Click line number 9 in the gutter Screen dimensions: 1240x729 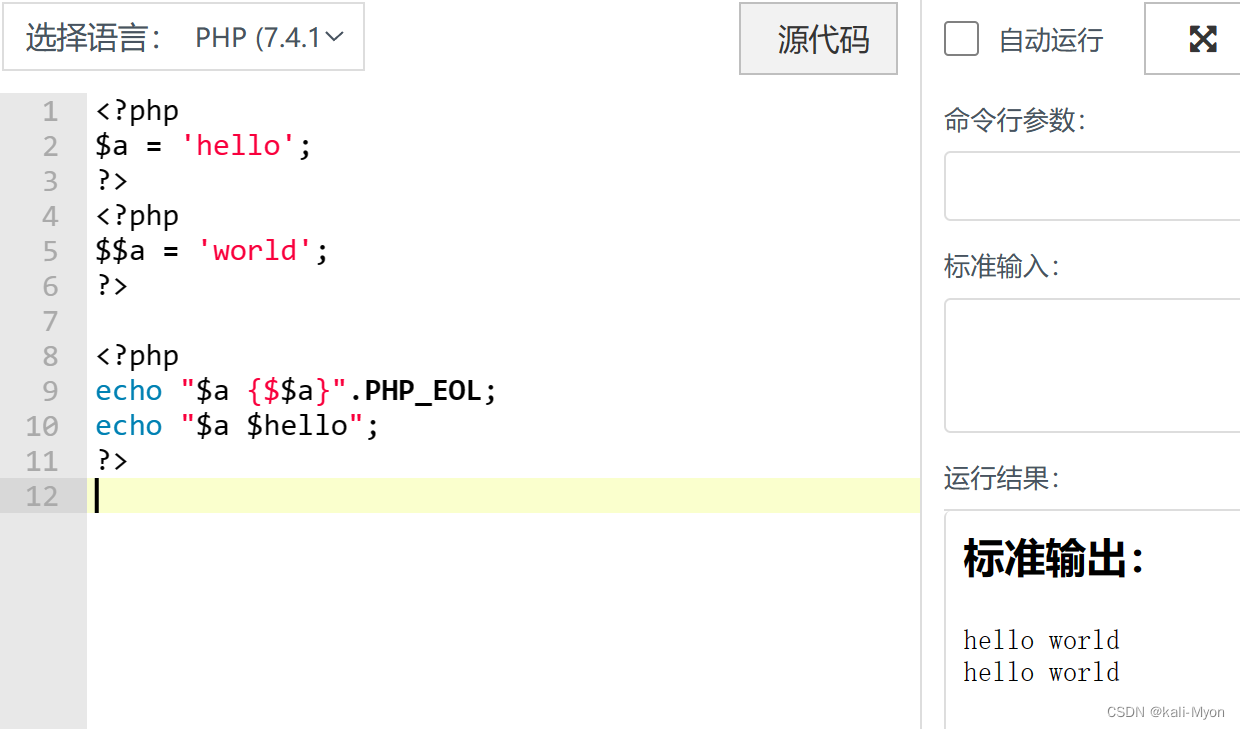tap(50, 390)
